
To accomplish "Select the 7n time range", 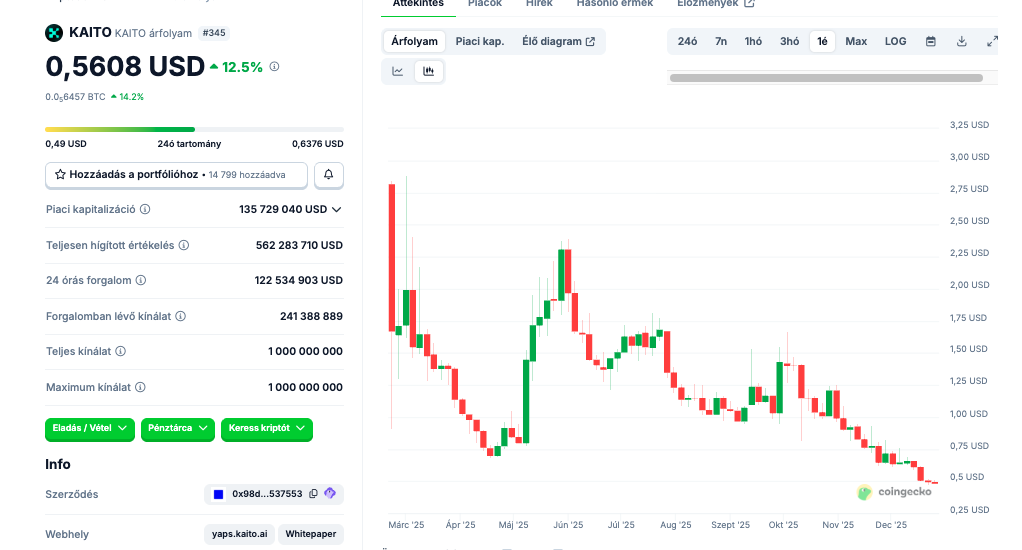I will (721, 41).
